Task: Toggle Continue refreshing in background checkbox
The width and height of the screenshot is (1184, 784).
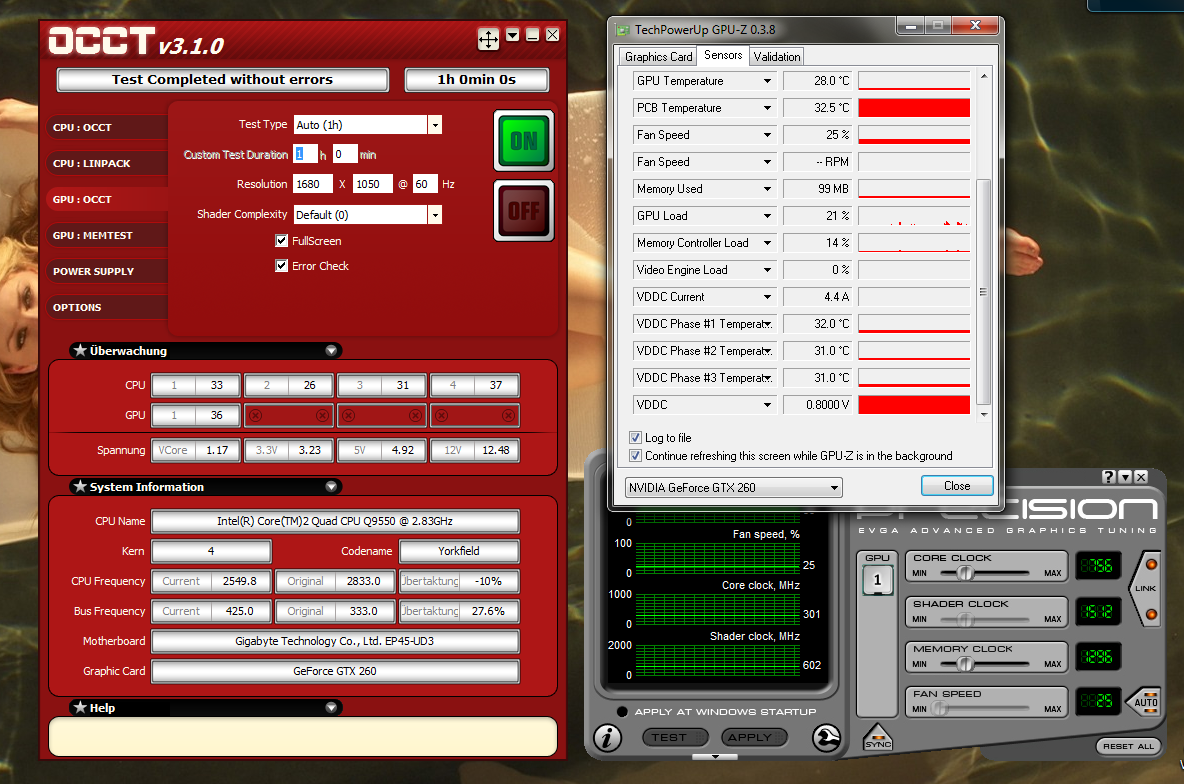Action: pyautogui.click(x=636, y=456)
